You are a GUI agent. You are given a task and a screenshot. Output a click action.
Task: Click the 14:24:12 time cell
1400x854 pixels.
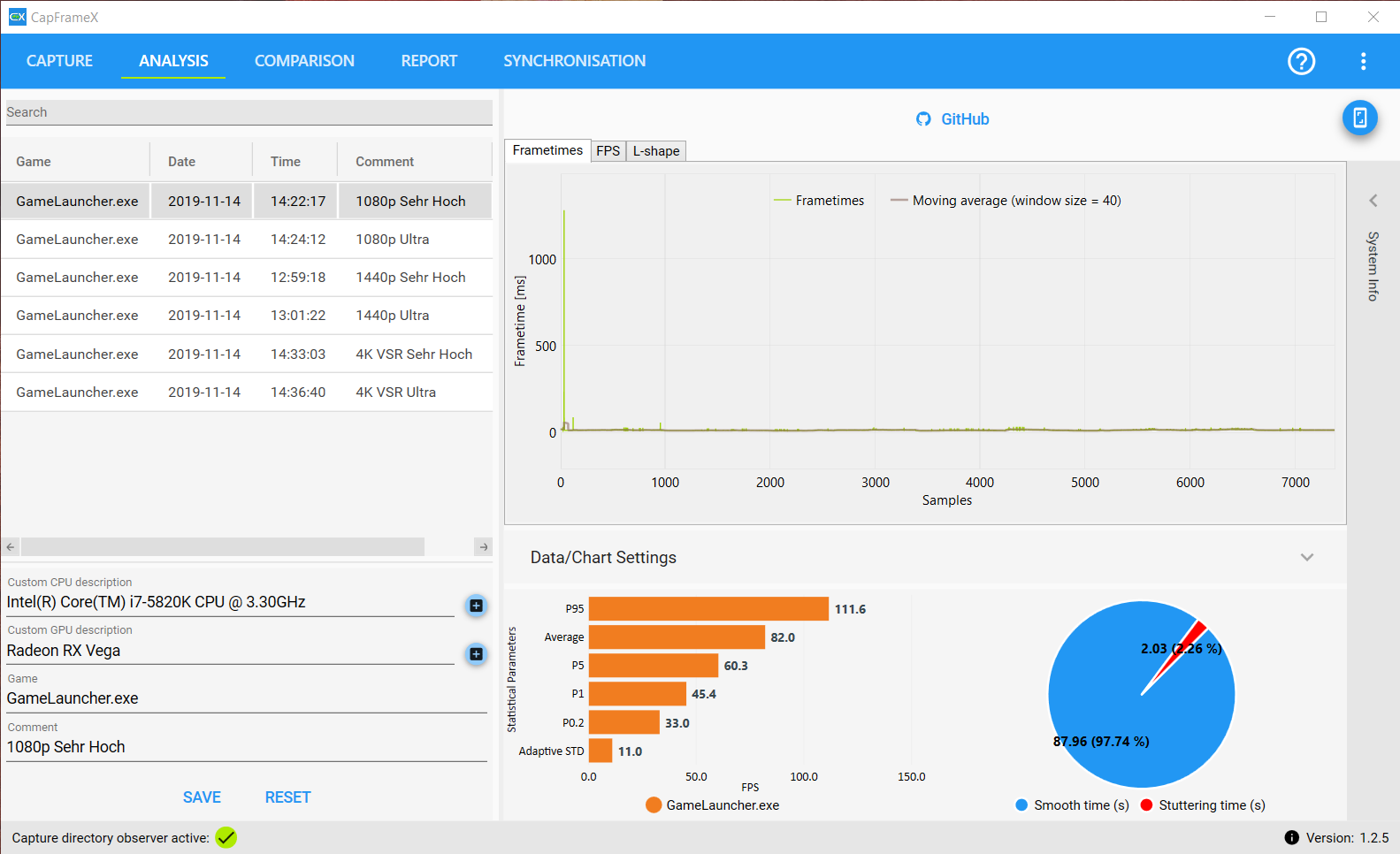coord(298,240)
